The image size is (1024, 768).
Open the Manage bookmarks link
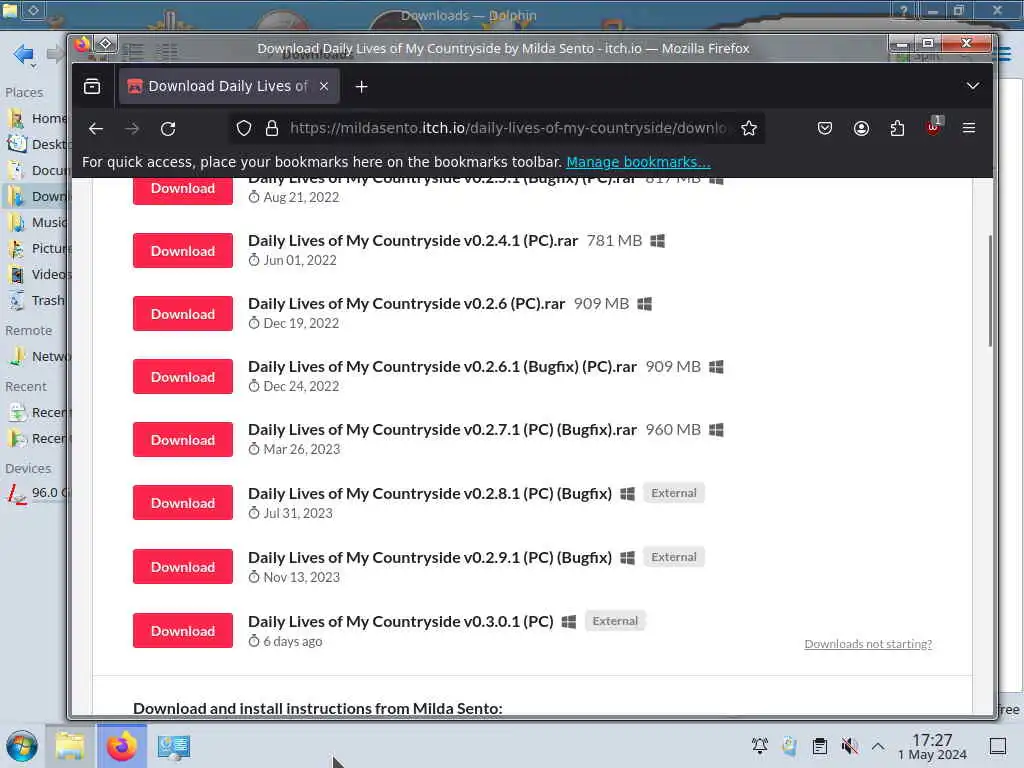click(638, 162)
